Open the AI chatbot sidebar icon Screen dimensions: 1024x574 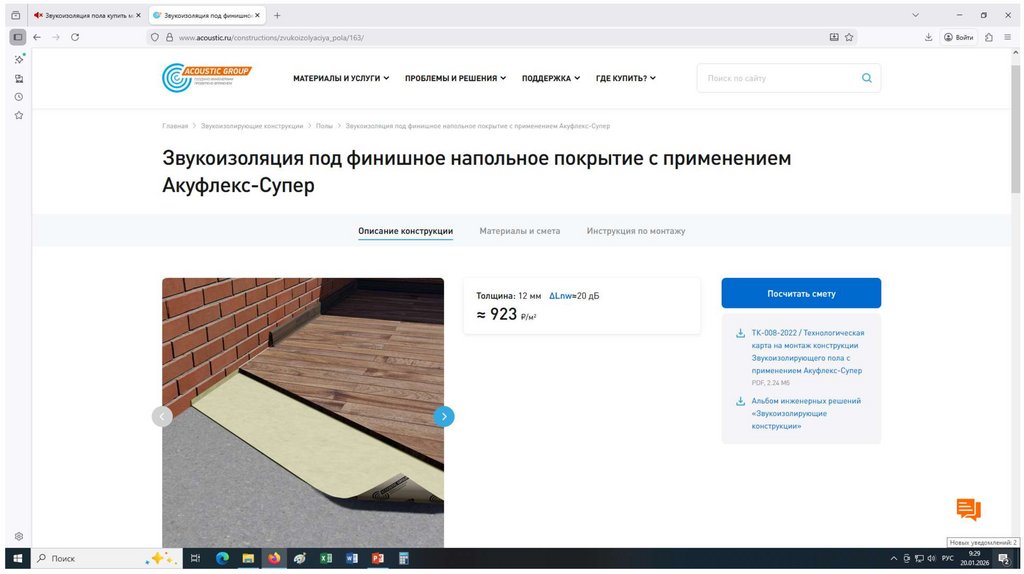(x=19, y=59)
